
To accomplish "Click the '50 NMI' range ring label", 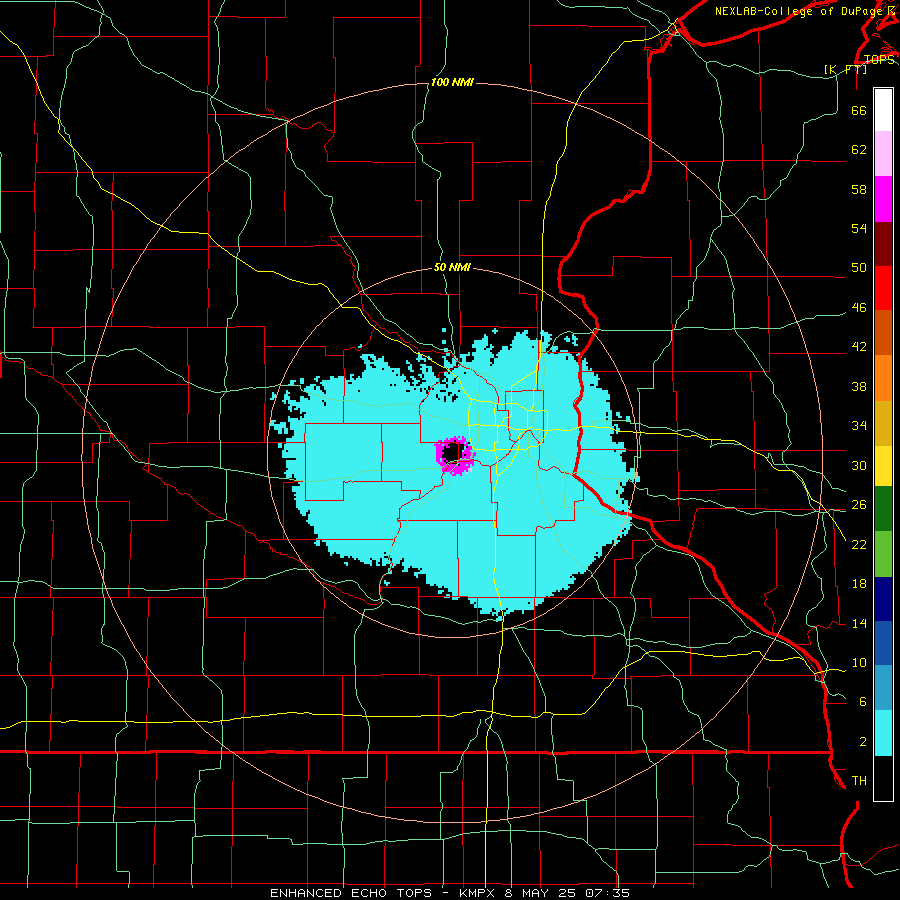I will [452, 267].
